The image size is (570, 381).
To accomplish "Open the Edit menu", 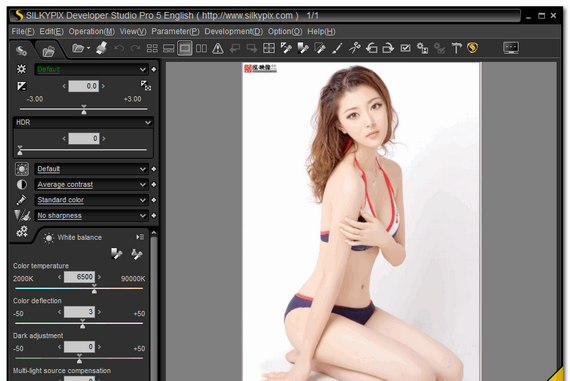I will pos(51,32).
